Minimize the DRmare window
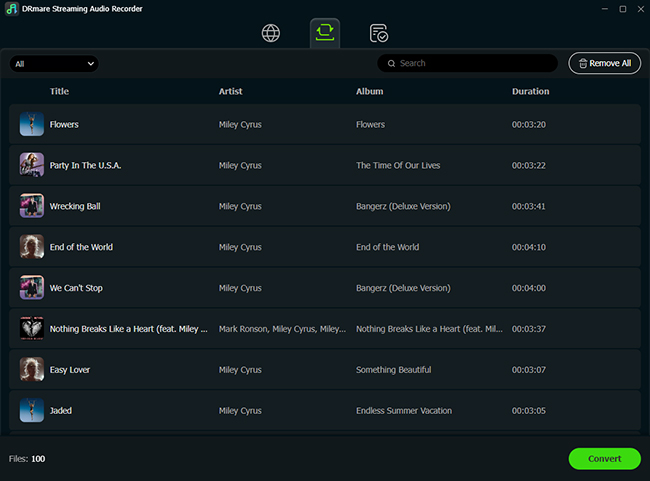This screenshot has height=481, width=650. (605, 9)
